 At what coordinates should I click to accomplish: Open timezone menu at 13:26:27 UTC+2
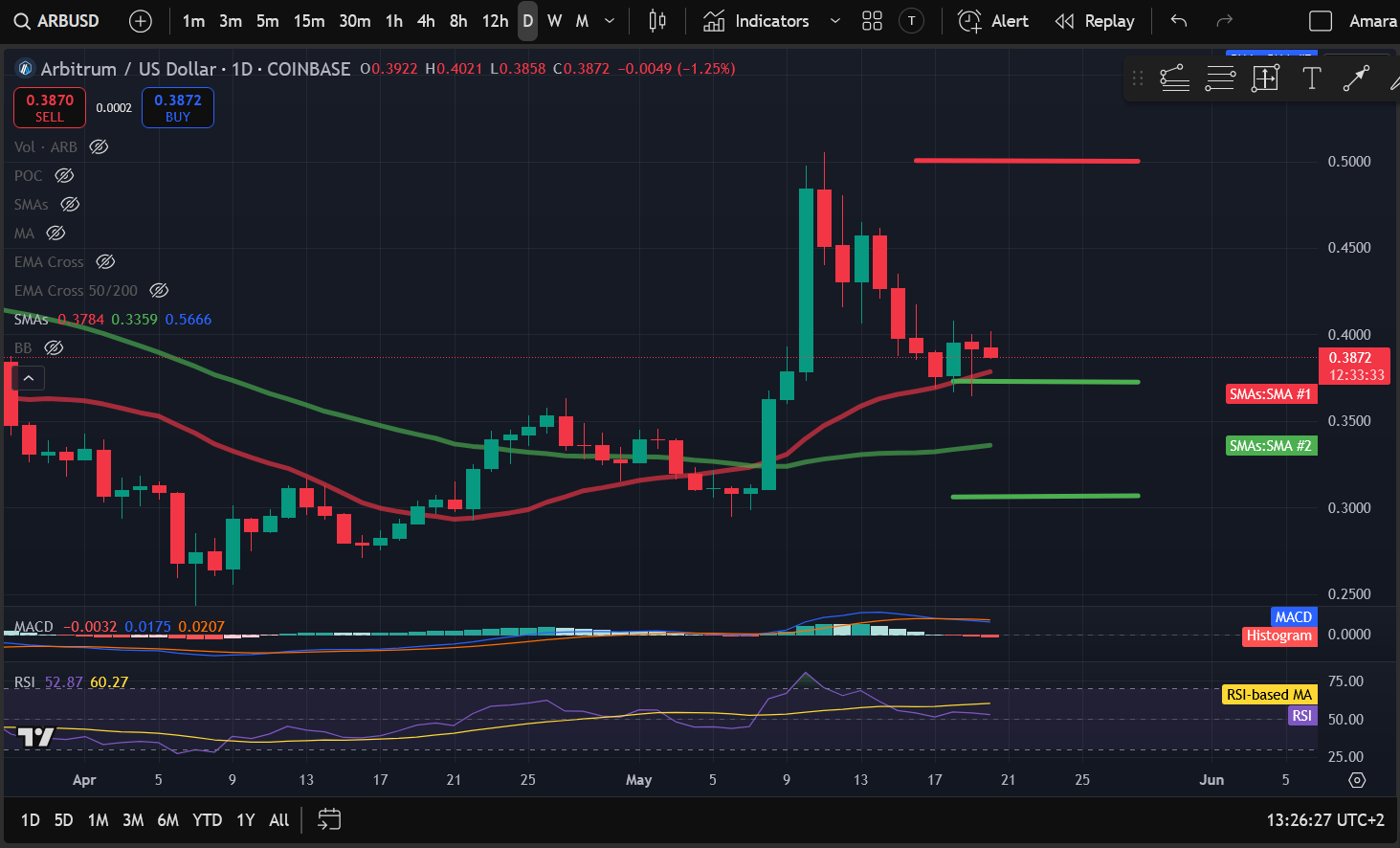pos(1325,820)
